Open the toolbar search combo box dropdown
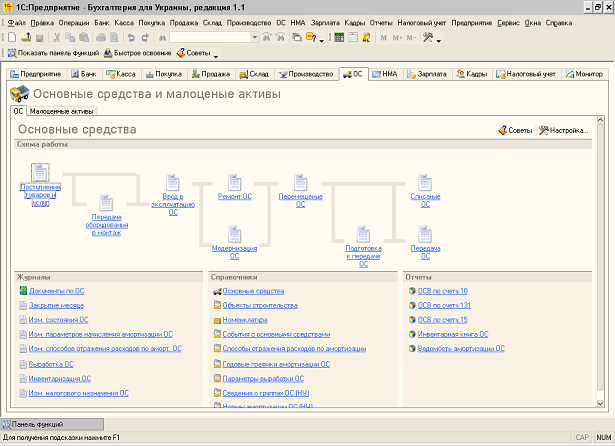The width and height of the screenshot is (615, 446). point(255,37)
